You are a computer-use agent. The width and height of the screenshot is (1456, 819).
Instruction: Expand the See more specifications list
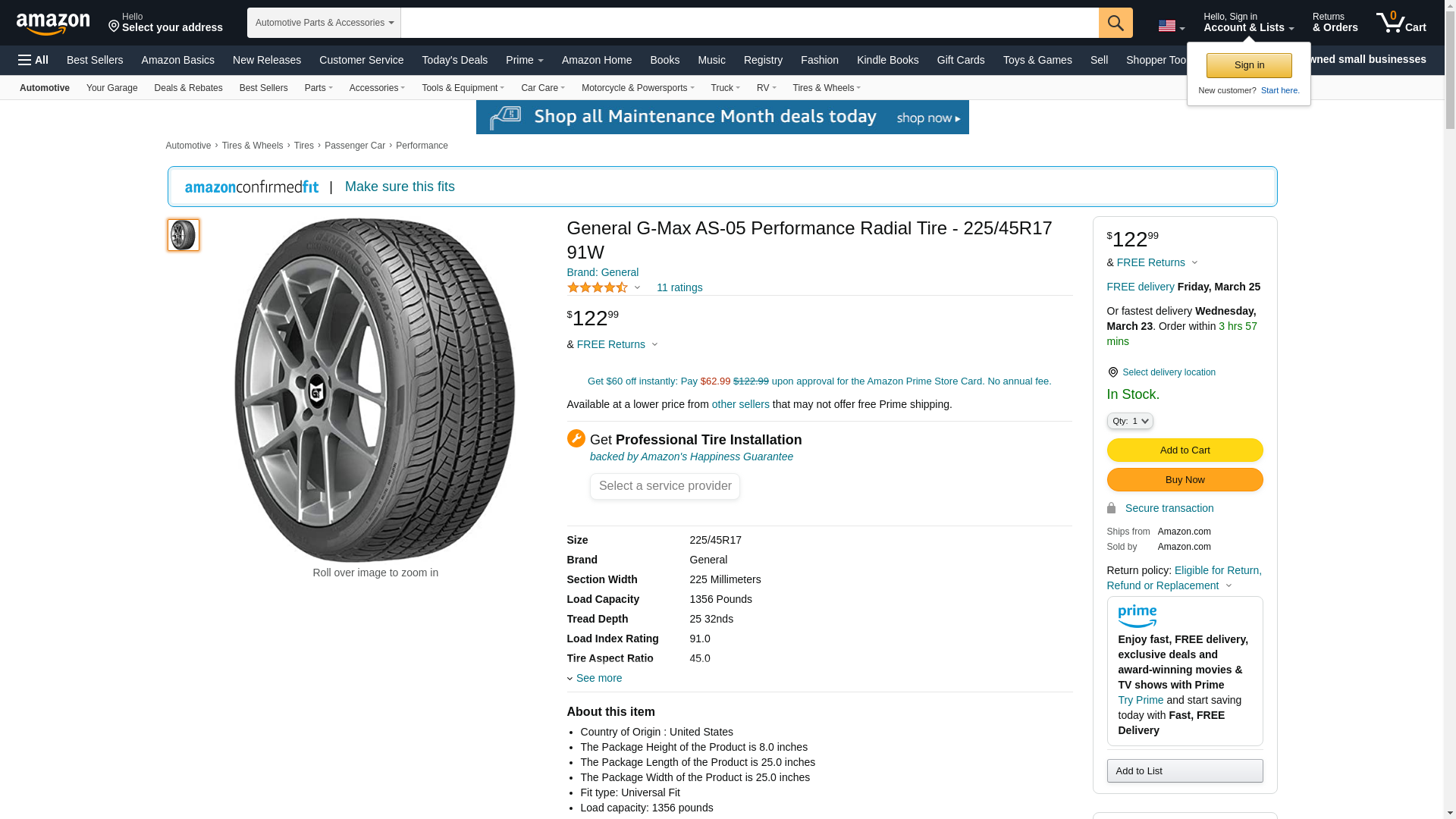(x=598, y=678)
